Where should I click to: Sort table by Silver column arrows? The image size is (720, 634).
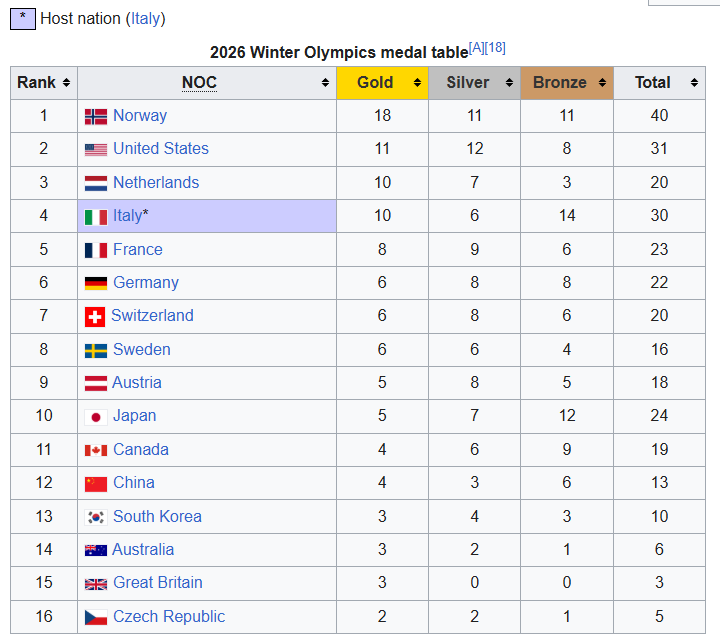509,83
